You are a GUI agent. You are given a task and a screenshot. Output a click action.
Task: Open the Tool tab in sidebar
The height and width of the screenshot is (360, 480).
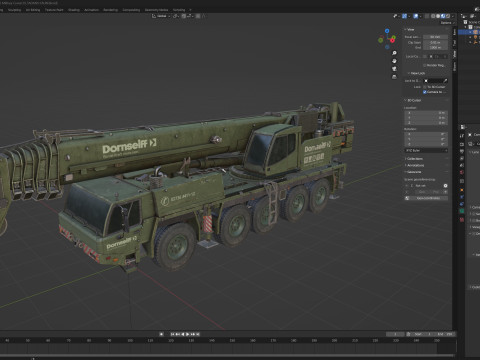coord(454,43)
